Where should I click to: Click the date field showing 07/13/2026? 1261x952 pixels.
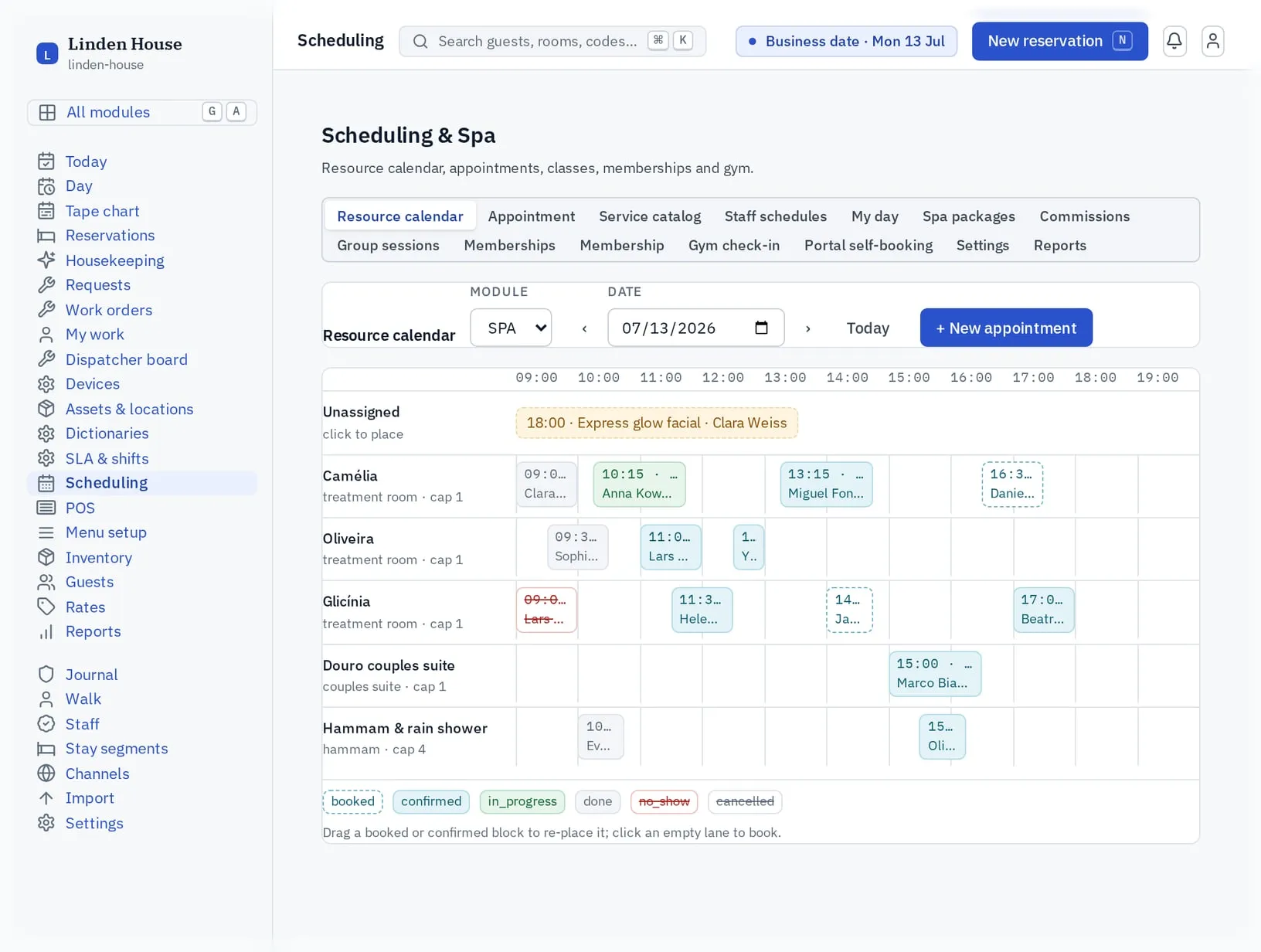(695, 328)
